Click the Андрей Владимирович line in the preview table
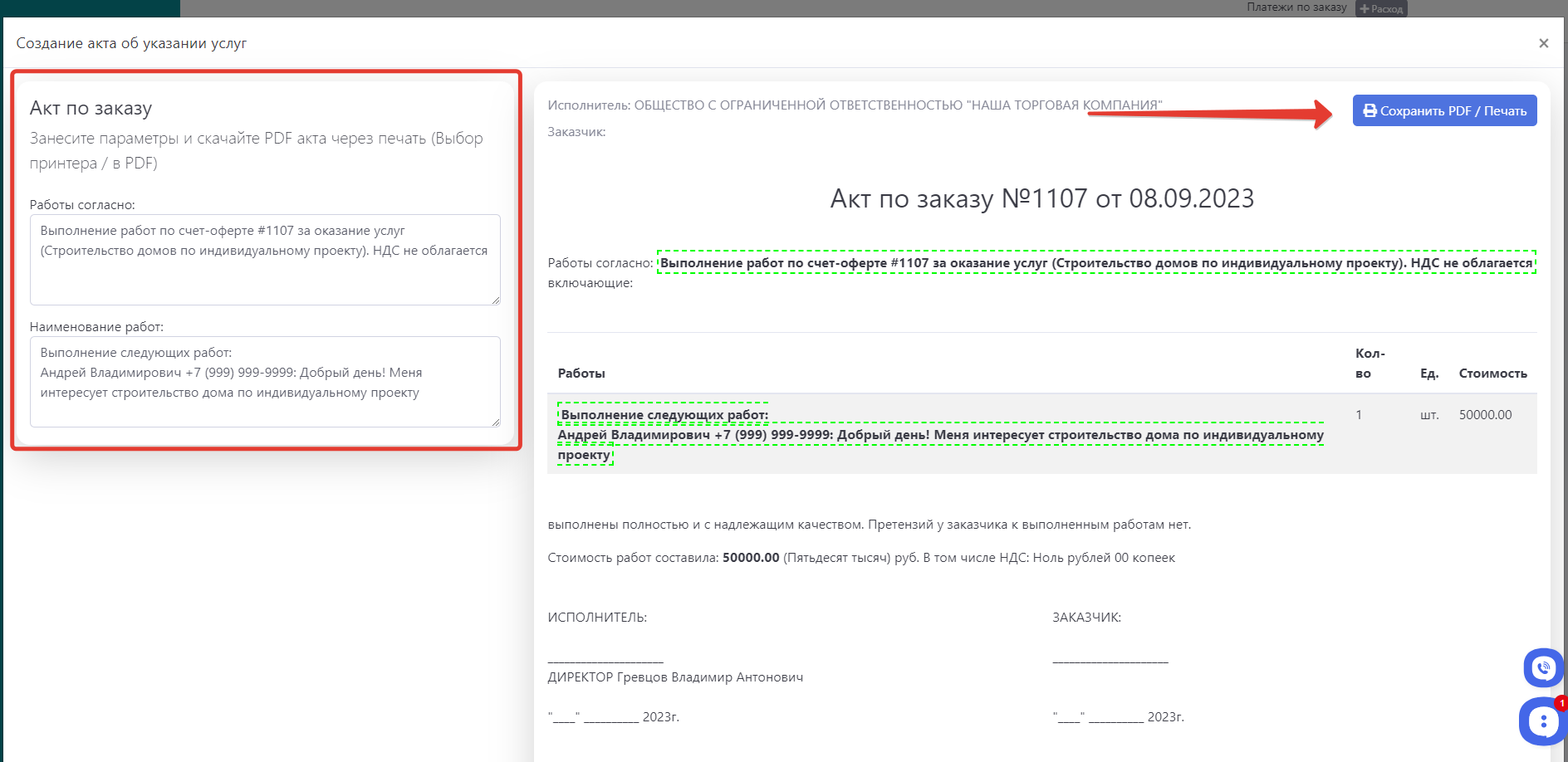Image resolution: width=1568 pixels, height=762 pixels. tap(940, 435)
